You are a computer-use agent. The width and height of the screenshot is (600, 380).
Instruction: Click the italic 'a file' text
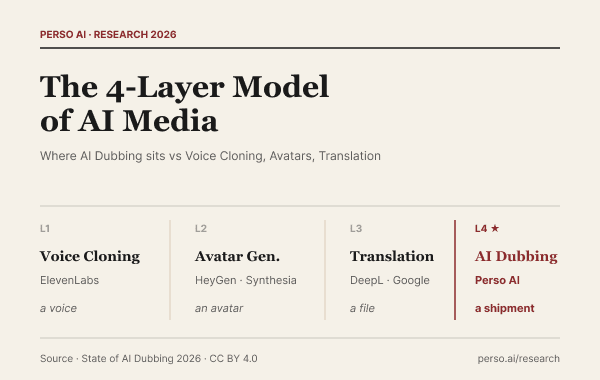coord(362,308)
